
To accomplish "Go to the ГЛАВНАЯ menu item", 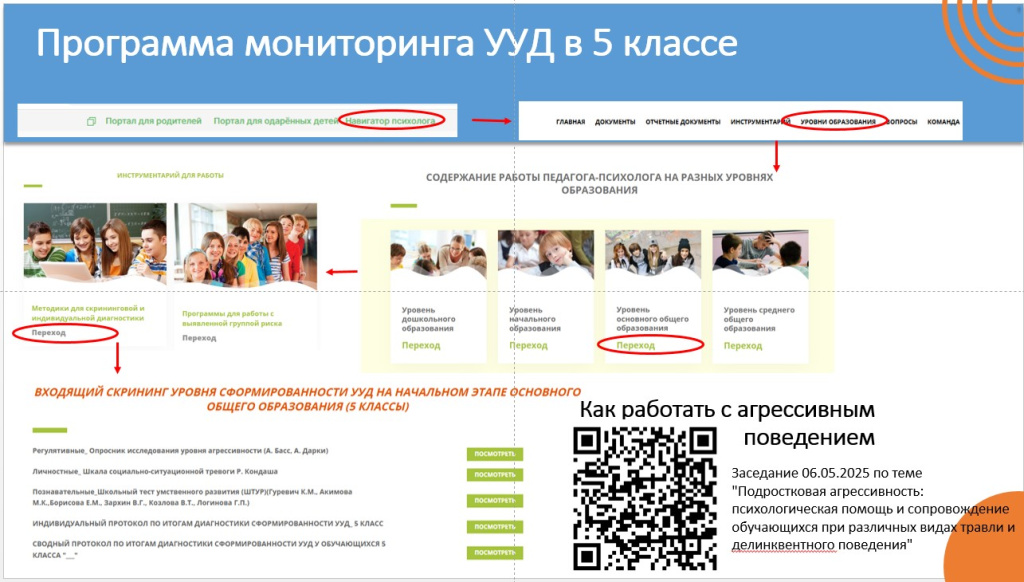I will pyautogui.click(x=570, y=122).
